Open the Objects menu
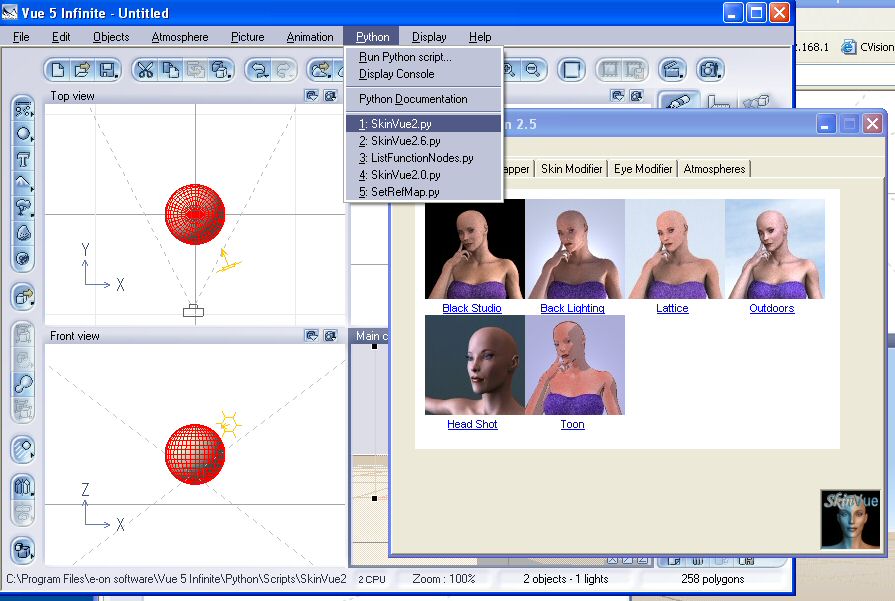The image size is (895, 601). [111, 37]
